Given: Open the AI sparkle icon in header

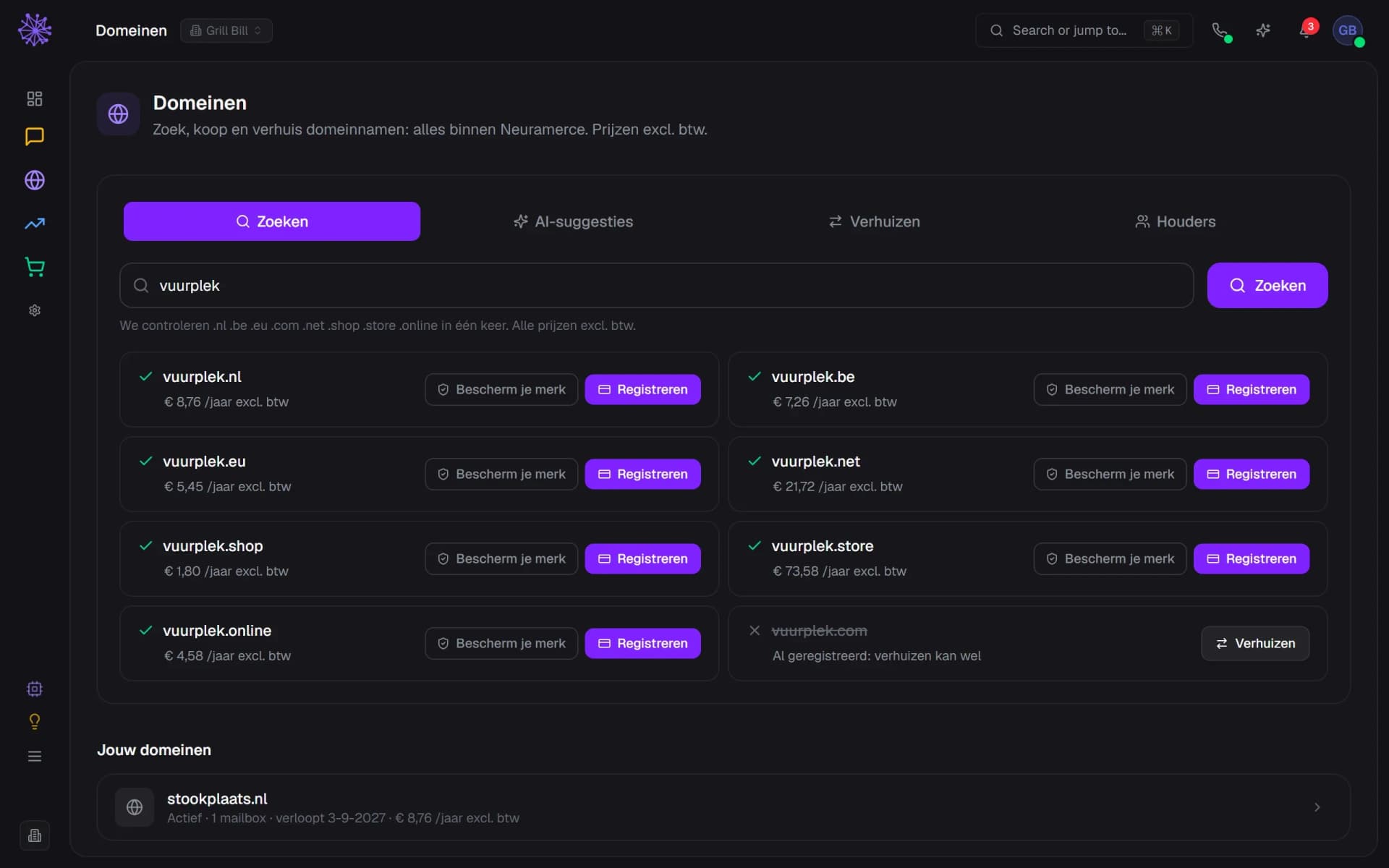Looking at the screenshot, I should [1263, 30].
